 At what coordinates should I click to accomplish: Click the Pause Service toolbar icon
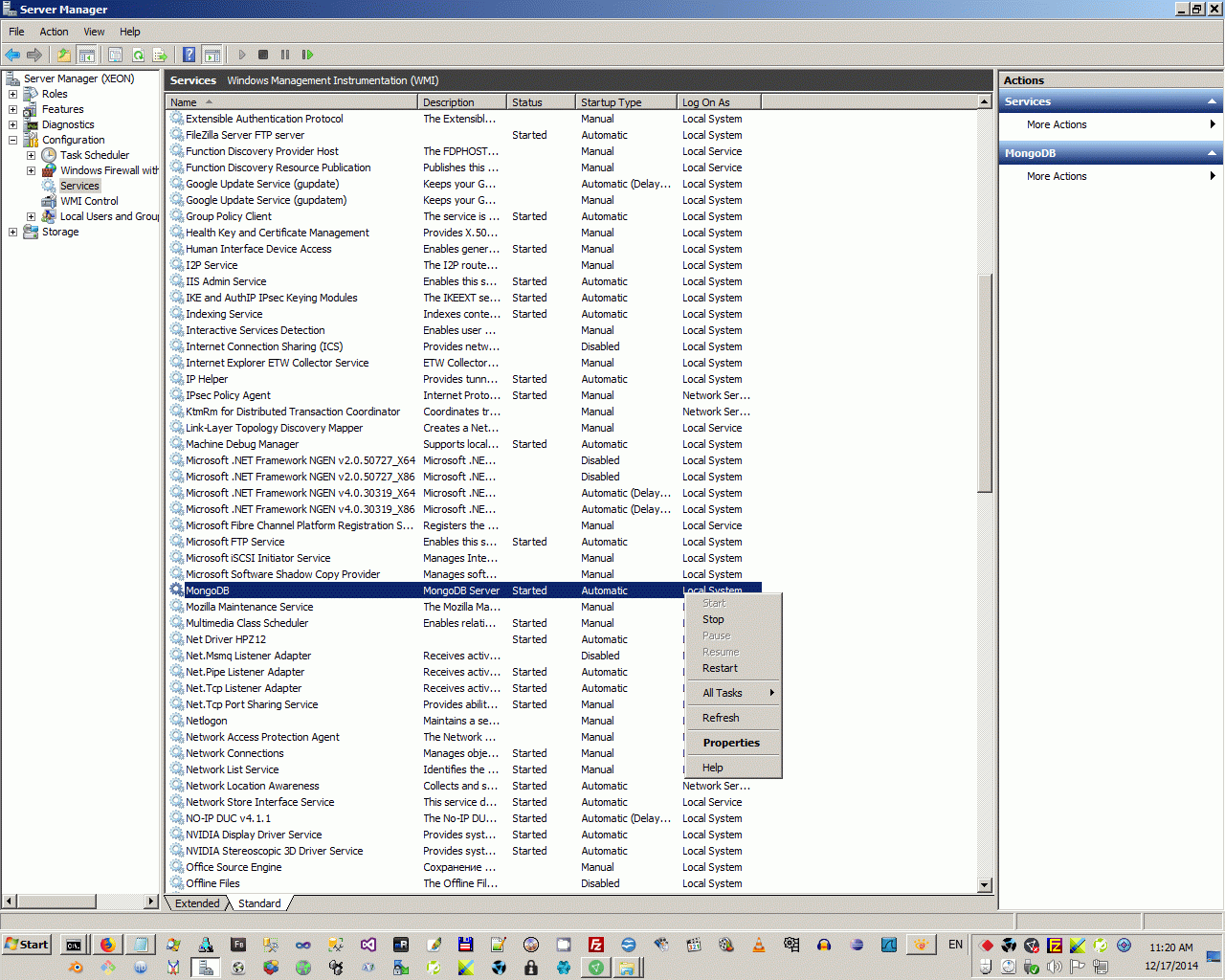coord(285,55)
